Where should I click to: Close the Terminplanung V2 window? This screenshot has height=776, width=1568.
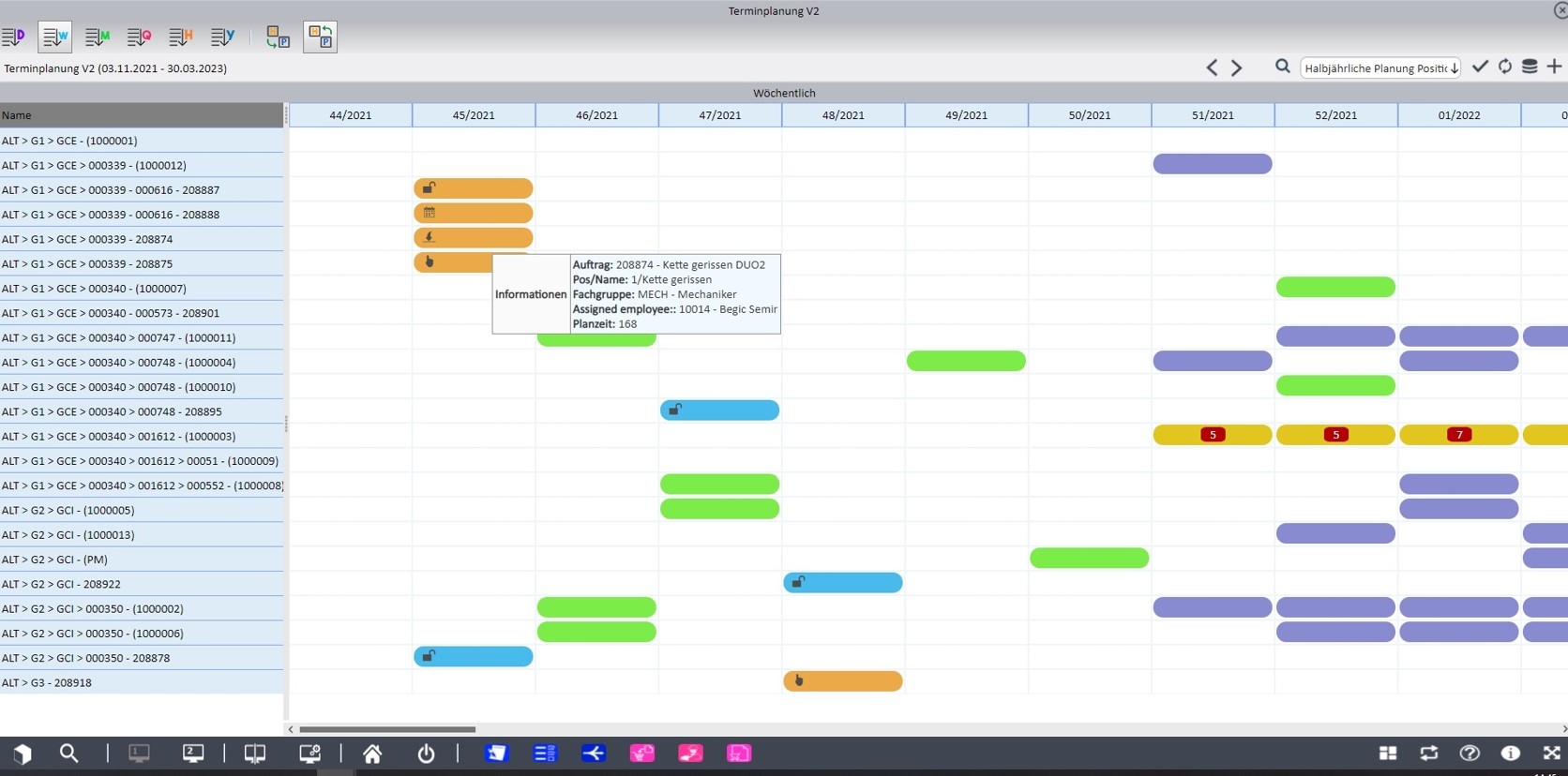[x=1560, y=10]
